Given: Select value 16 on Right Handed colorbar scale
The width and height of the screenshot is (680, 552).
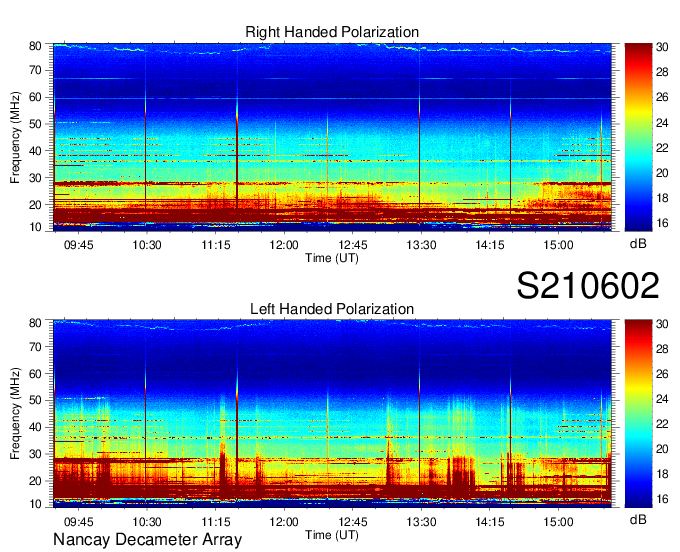Looking at the screenshot, I should (662, 223).
